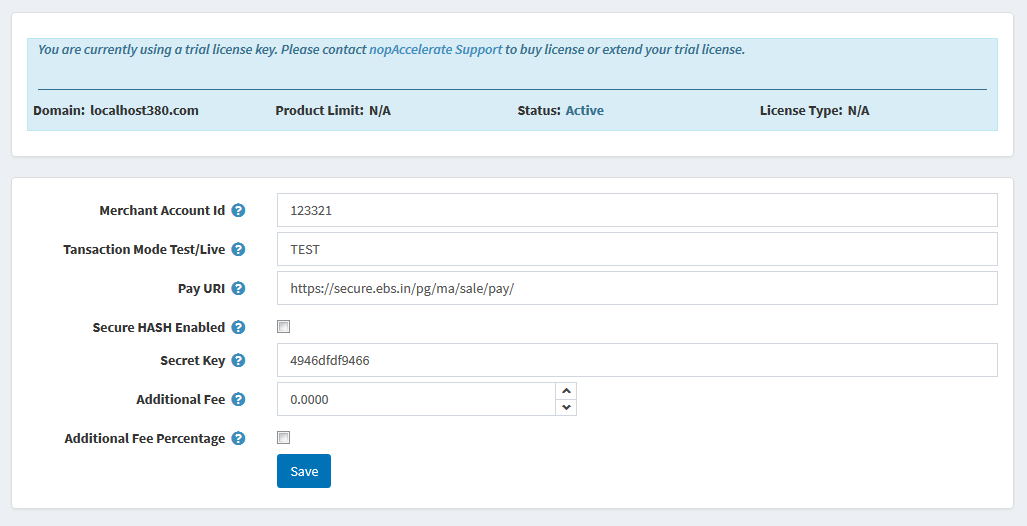Click help icon for Secure HASH Enabled
1027x526 pixels.
pyautogui.click(x=238, y=328)
